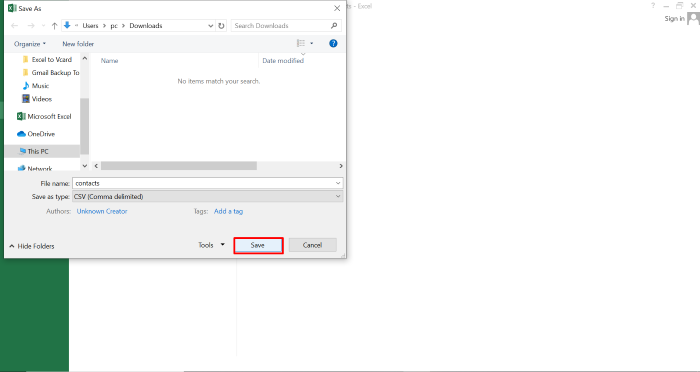The height and width of the screenshot is (372, 700).
Task: Open the Save as type dropdown
Action: [208, 196]
